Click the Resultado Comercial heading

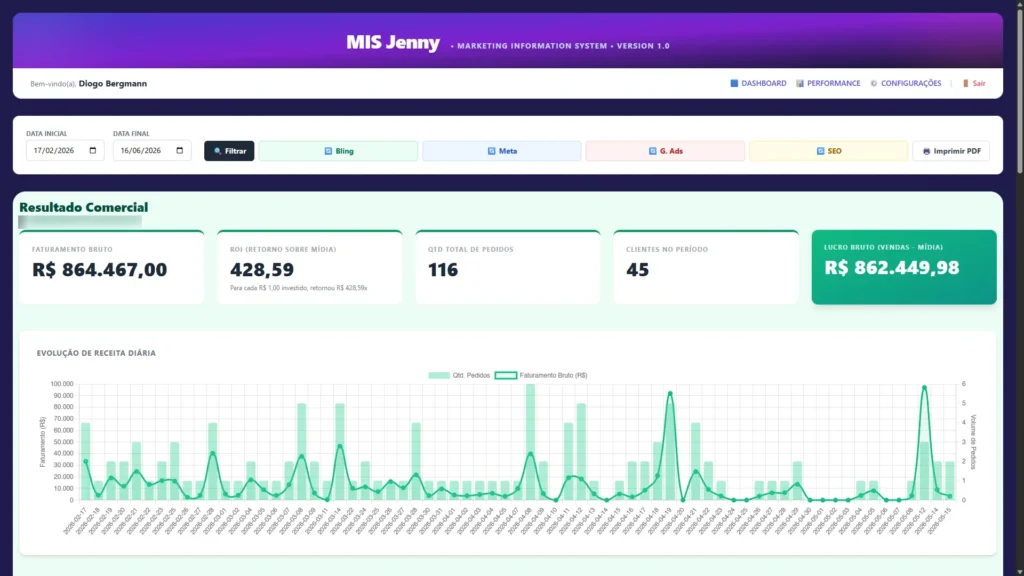(84, 207)
